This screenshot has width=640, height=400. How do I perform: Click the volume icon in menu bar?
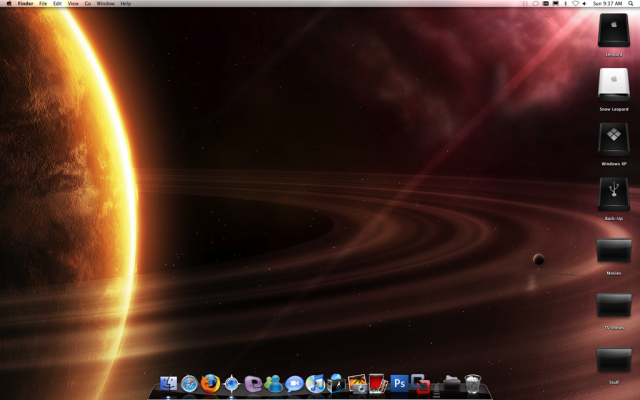[x=584, y=4]
